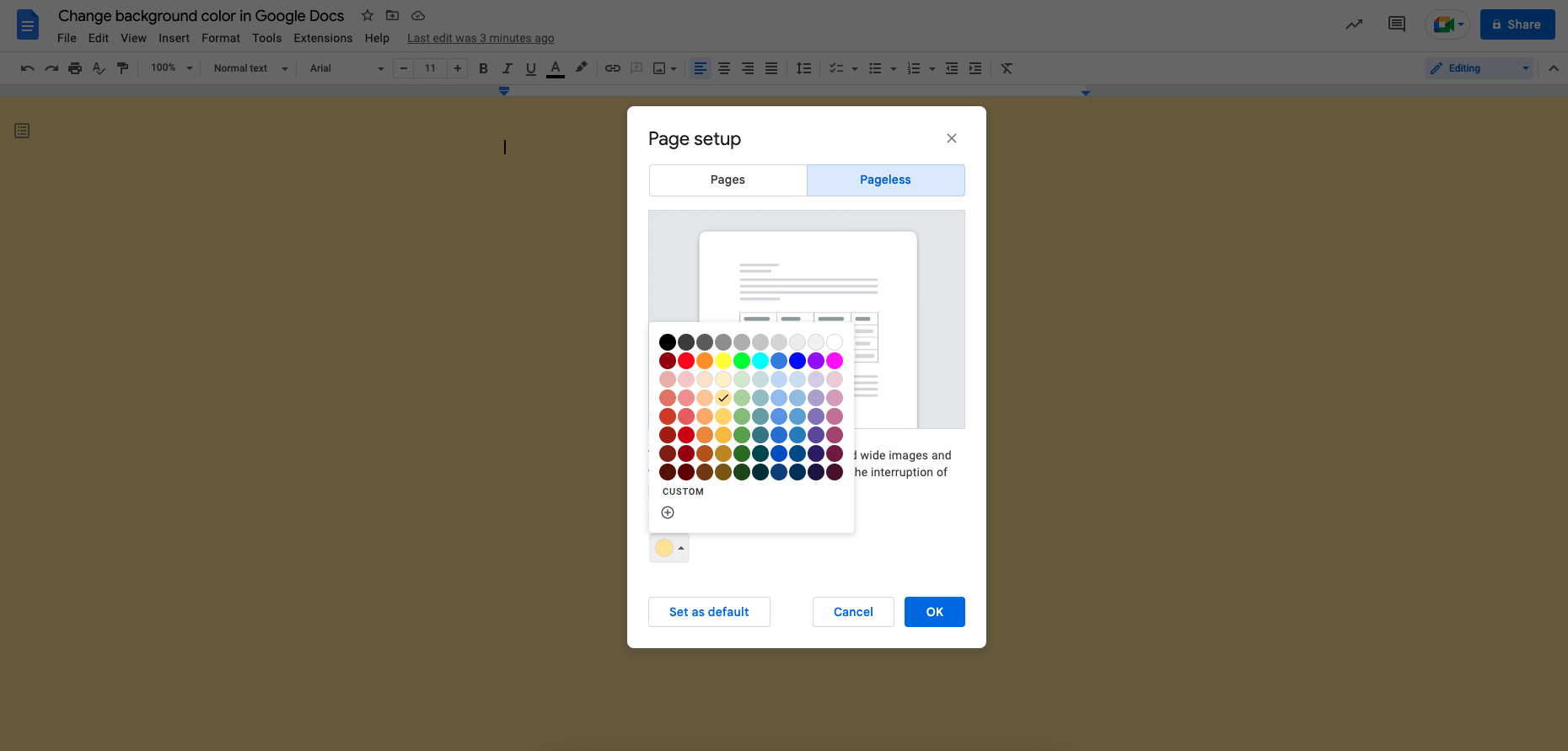Select the Paint format roller icon
Image resolution: width=1568 pixels, height=751 pixels.
(123, 68)
